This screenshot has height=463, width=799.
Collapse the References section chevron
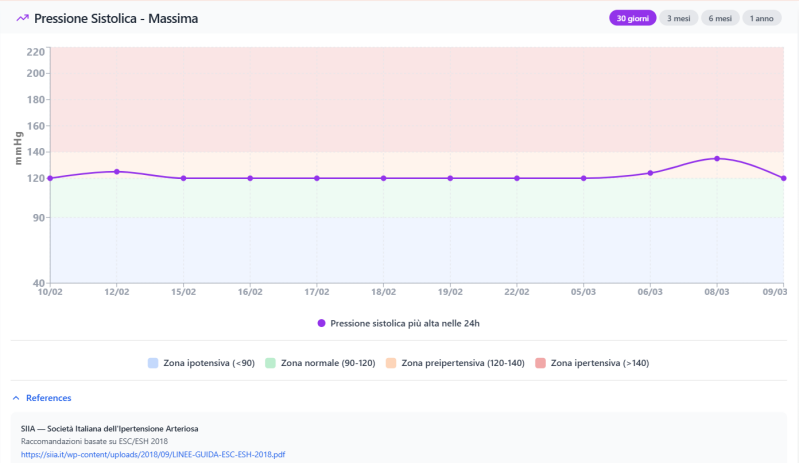(16, 398)
